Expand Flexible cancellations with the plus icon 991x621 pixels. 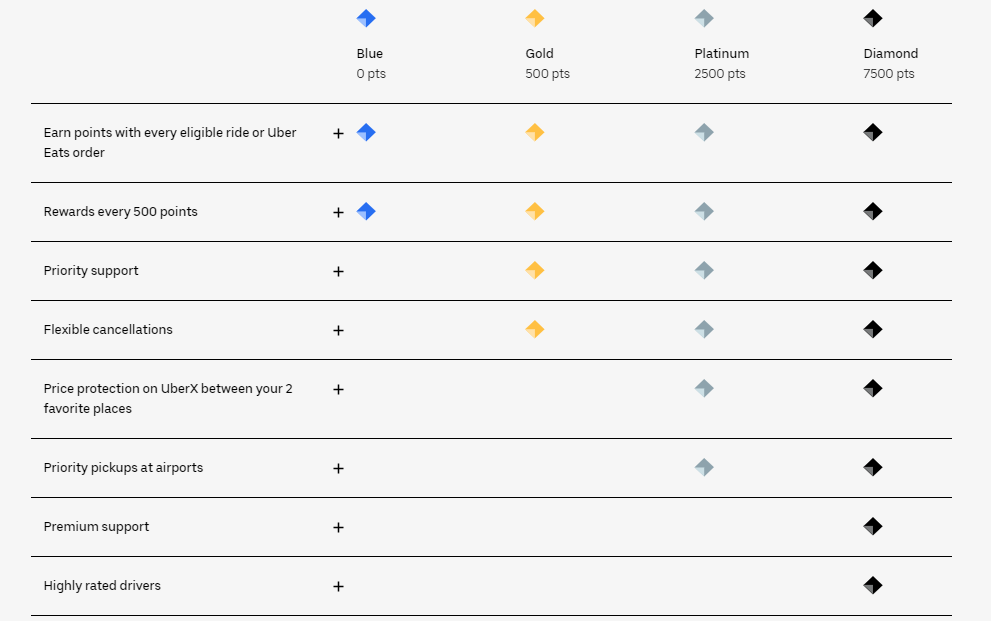pyautogui.click(x=338, y=330)
